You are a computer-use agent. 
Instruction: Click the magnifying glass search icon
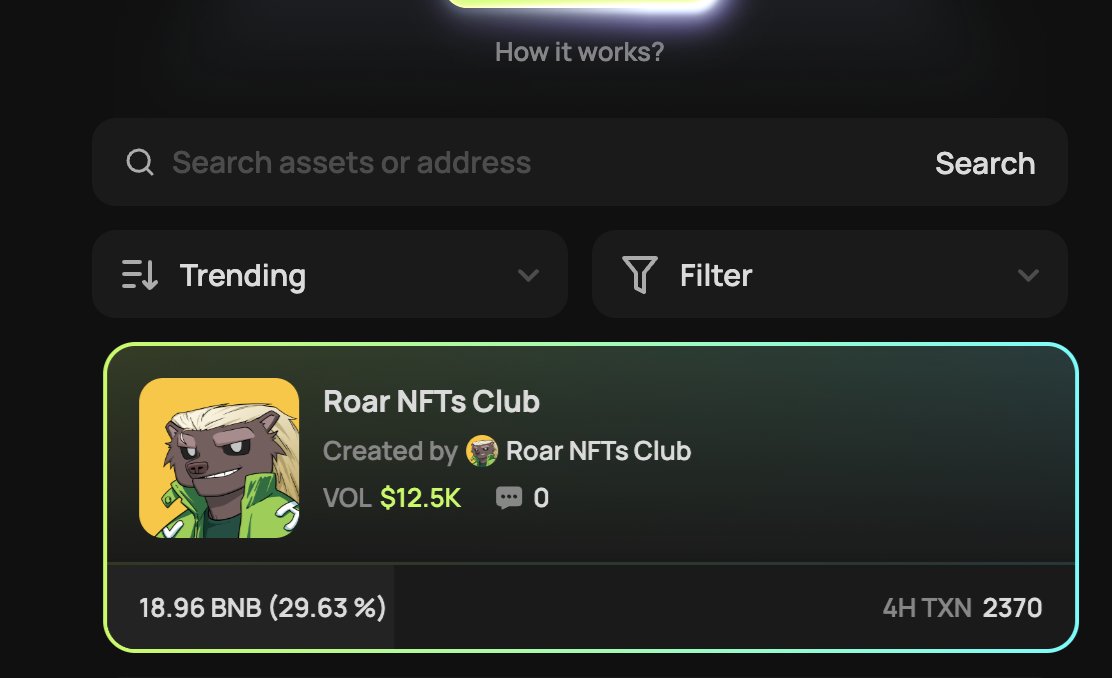140,162
